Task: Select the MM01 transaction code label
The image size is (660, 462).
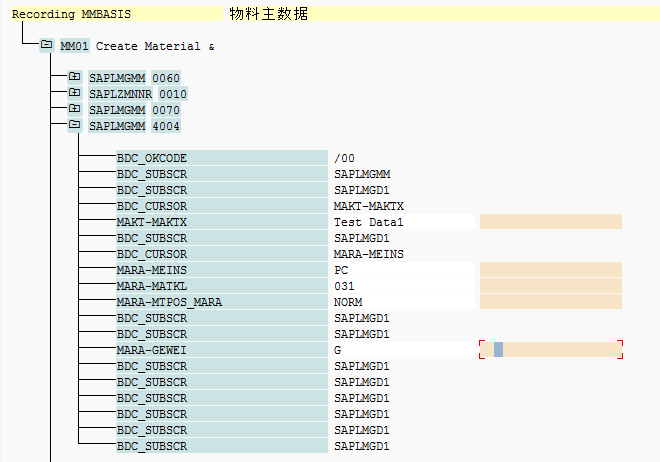Action: pos(75,46)
